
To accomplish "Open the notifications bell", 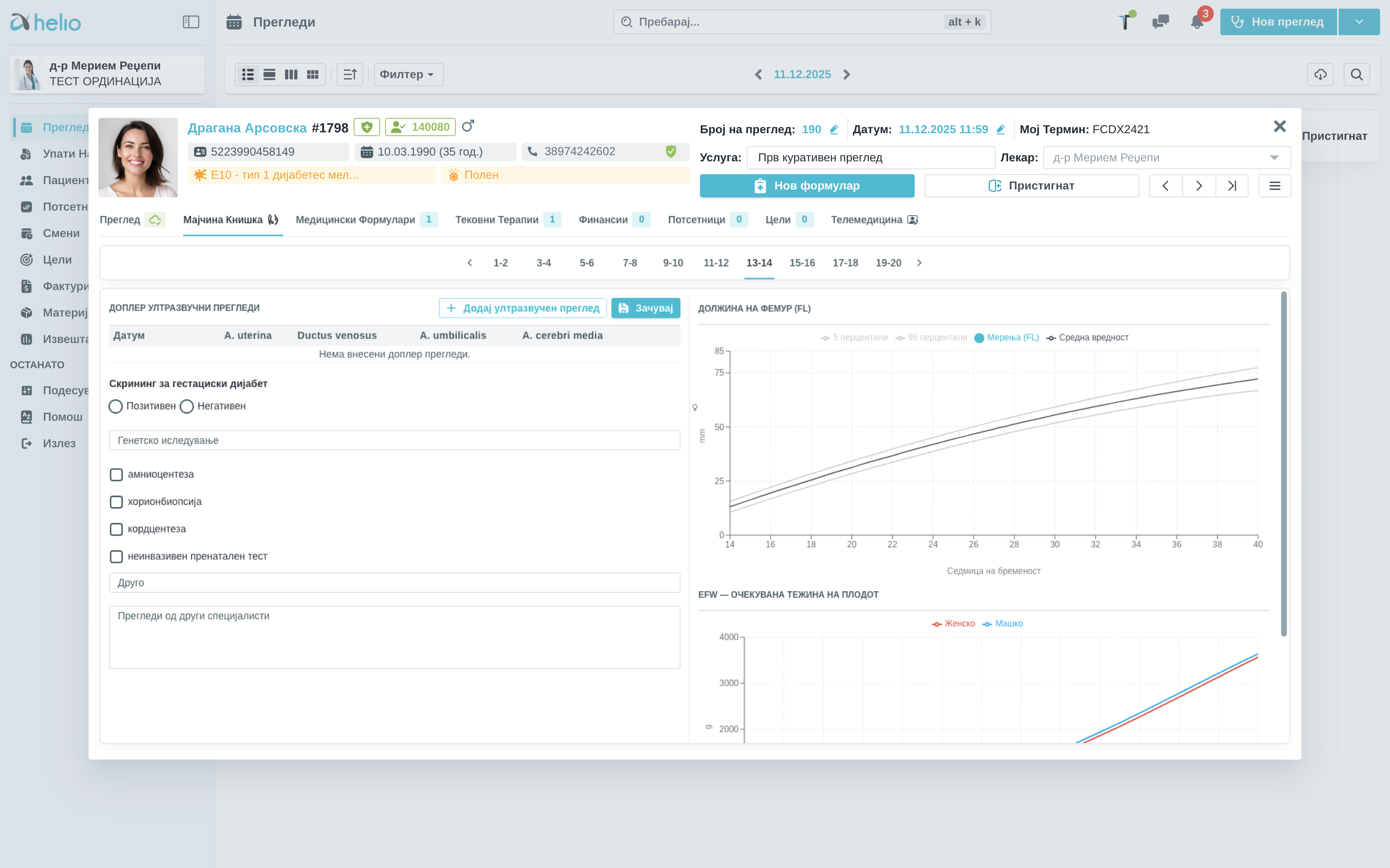I will (x=1196, y=22).
